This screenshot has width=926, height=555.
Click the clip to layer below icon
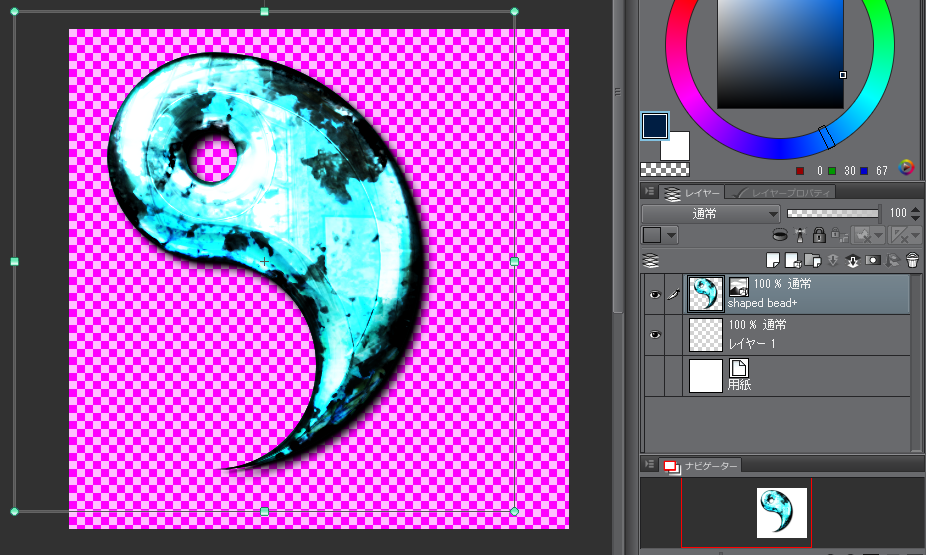coord(779,236)
